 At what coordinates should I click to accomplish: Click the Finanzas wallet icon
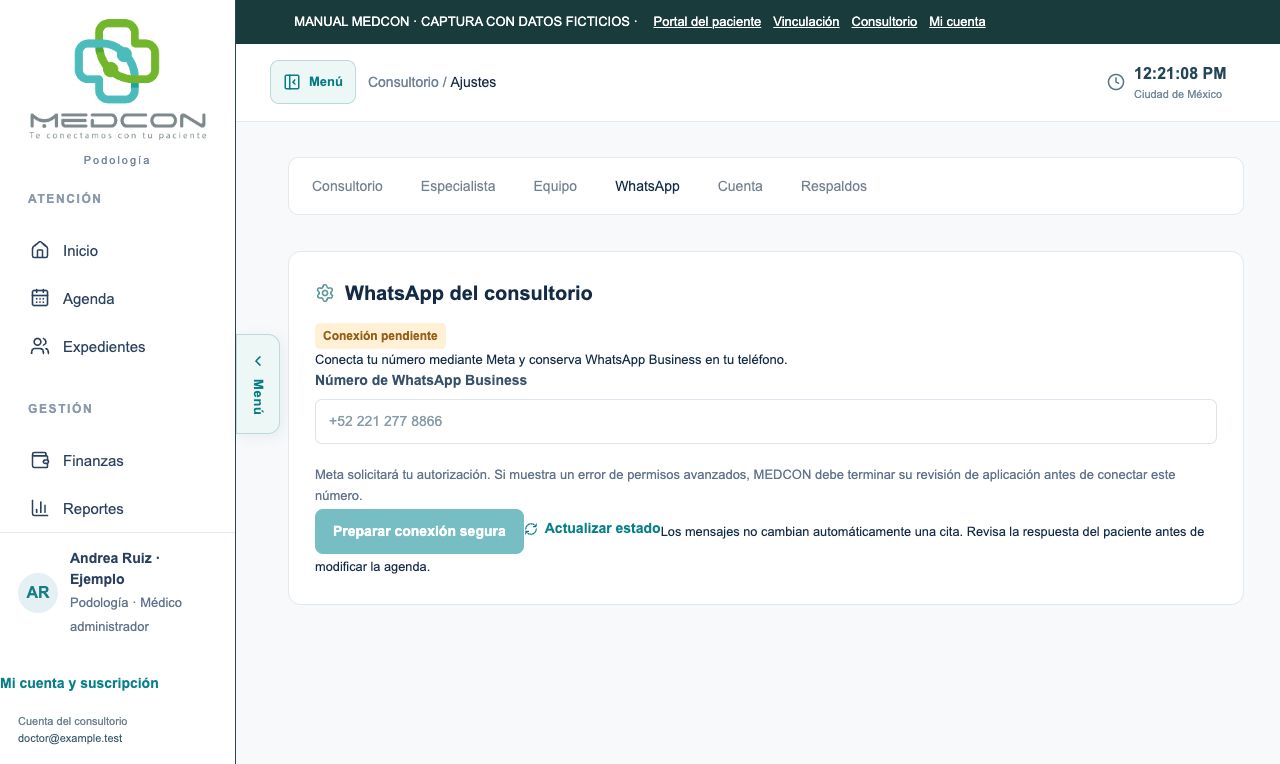point(40,460)
